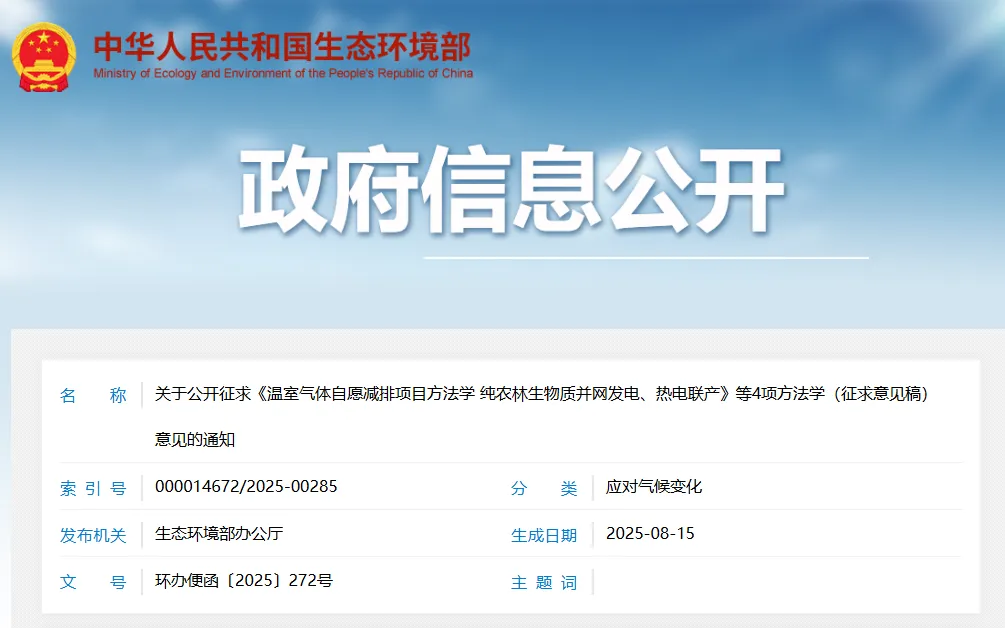Click the index number 000014672/2025-00285
The image size is (1005, 628).
[x=246, y=486]
